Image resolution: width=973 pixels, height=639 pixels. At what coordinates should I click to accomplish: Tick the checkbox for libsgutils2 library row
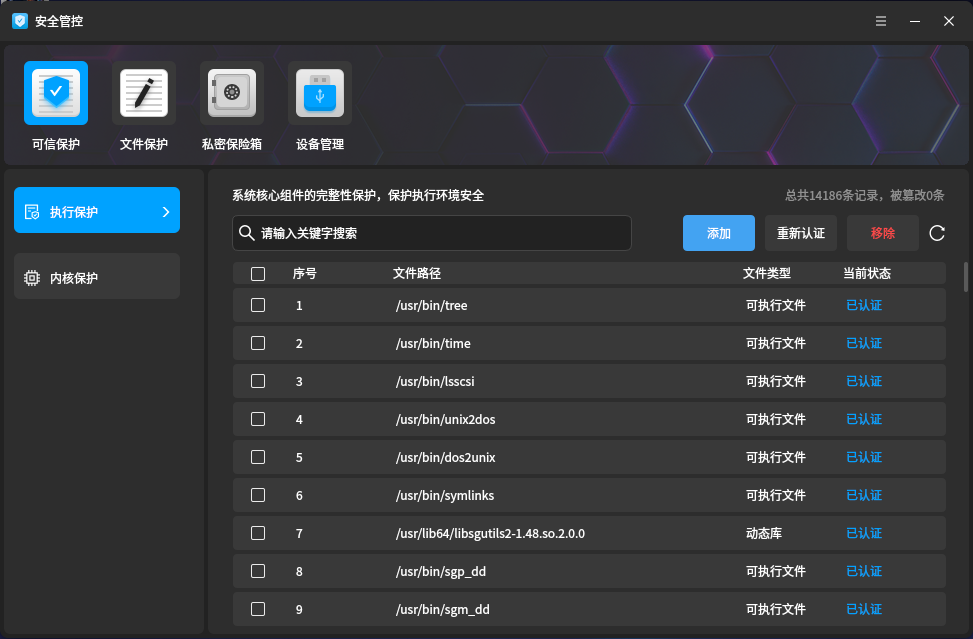click(x=258, y=533)
